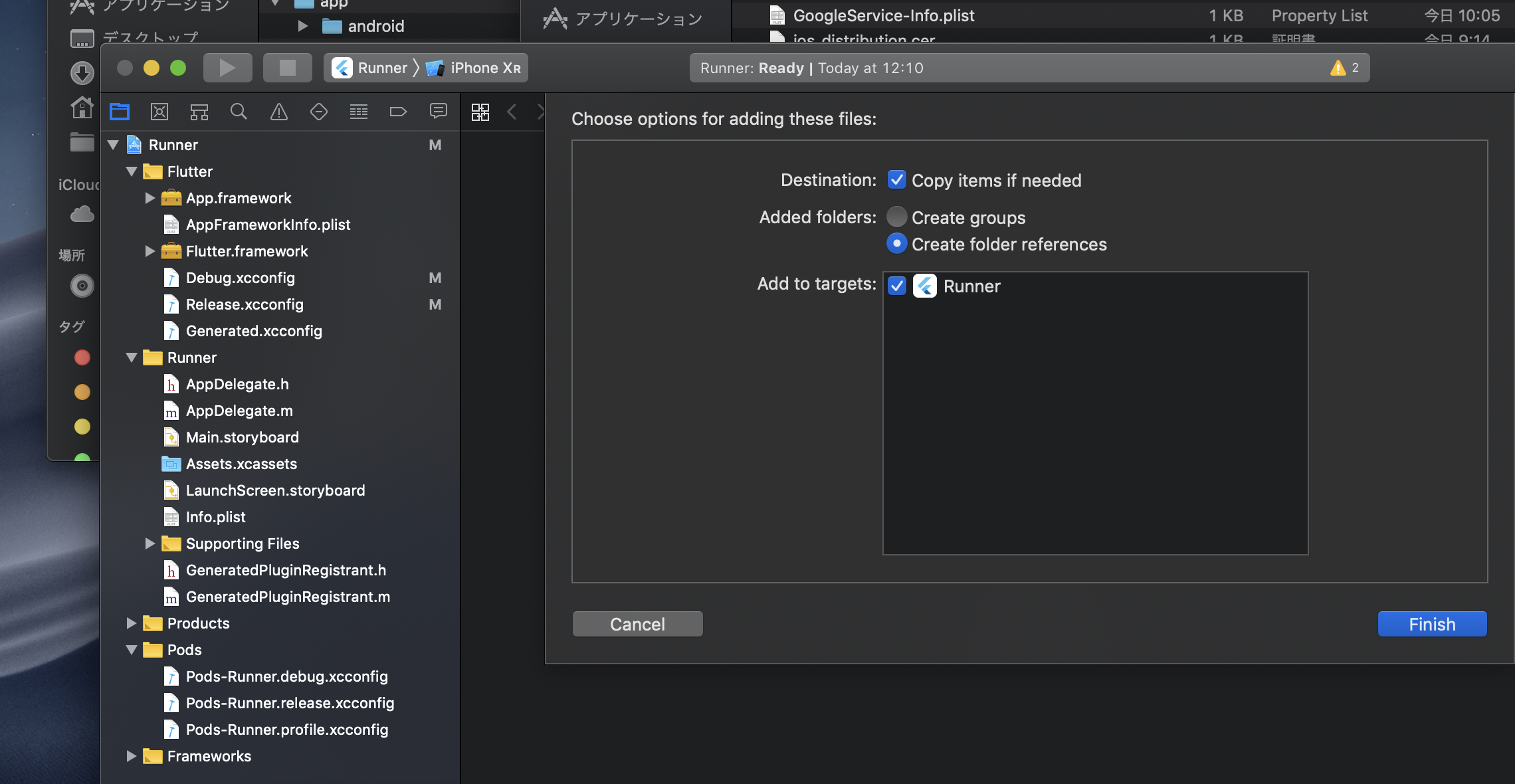Select the iPhone XR destination

484,68
